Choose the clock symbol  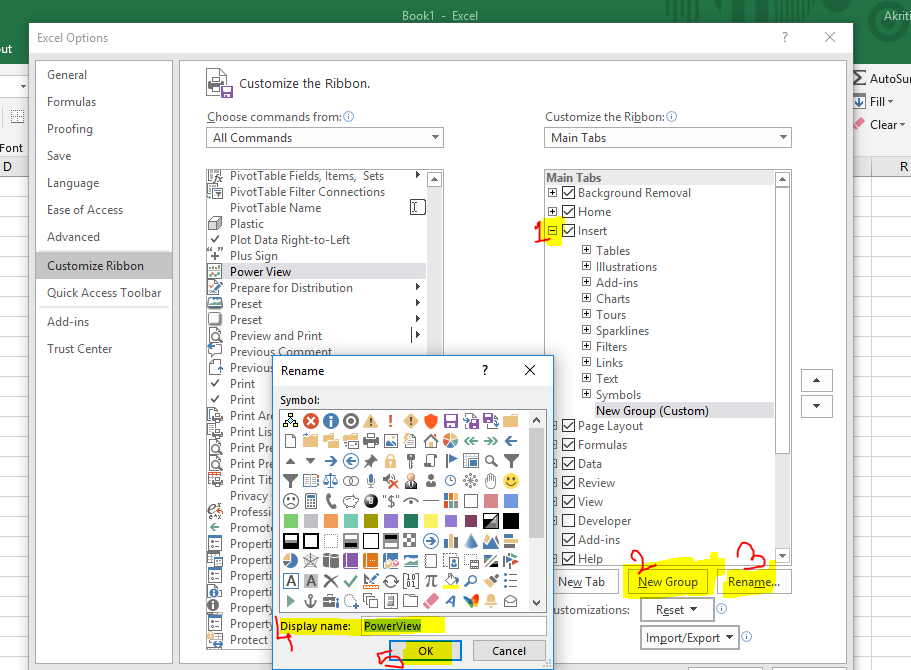coord(451,481)
